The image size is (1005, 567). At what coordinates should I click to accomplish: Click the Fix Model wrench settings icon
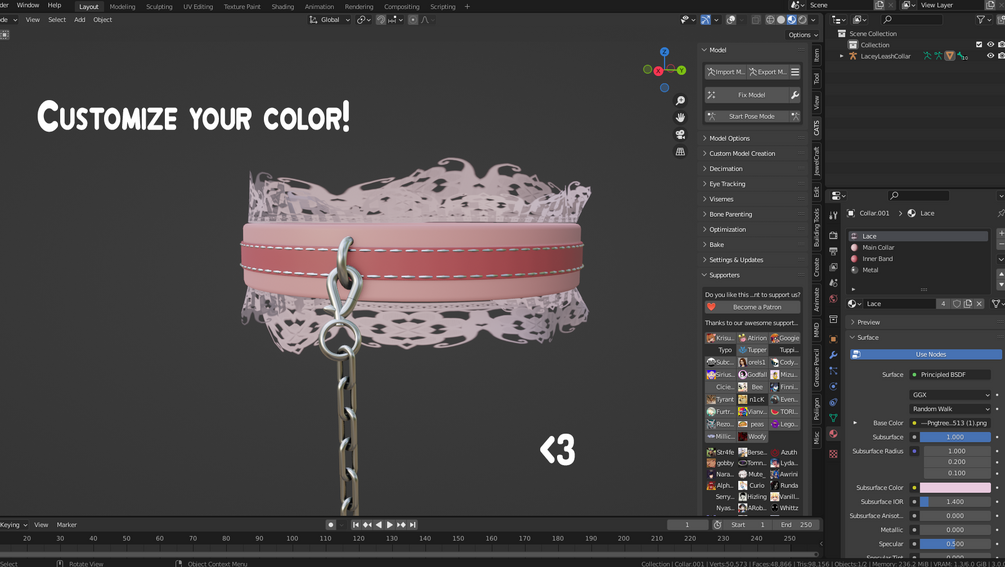pos(795,95)
